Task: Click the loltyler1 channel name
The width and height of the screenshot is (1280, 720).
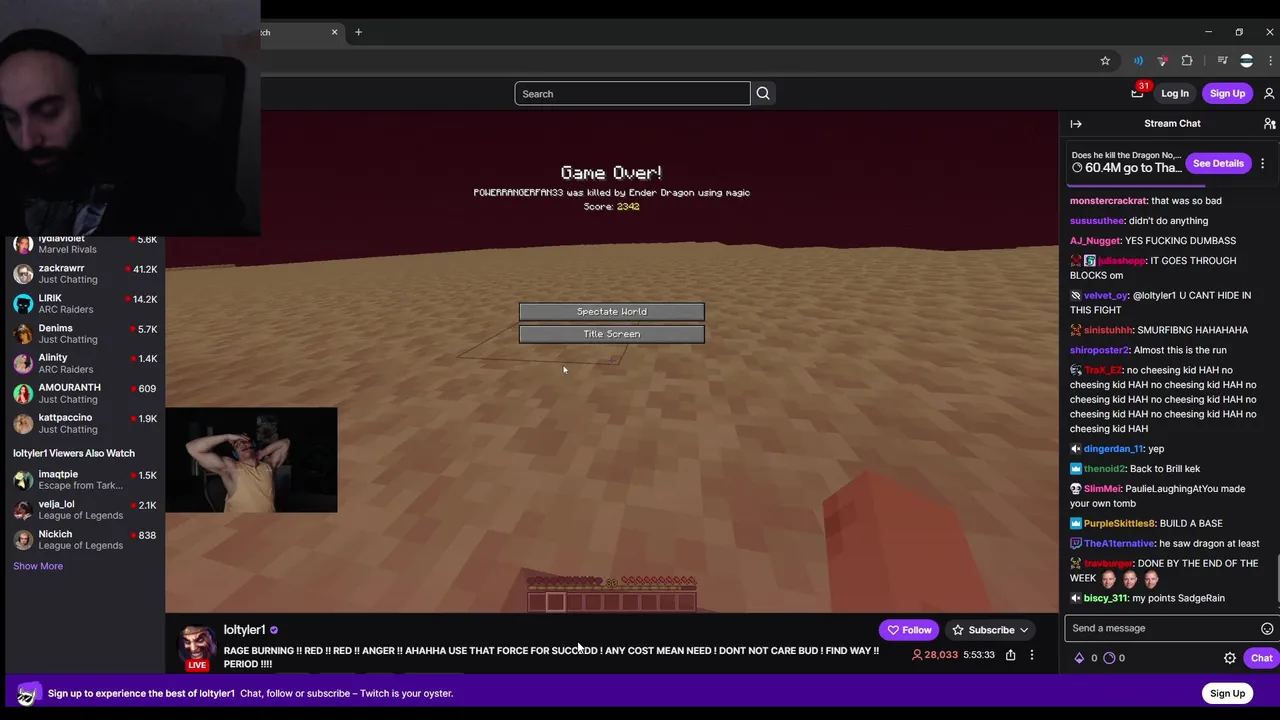Action: pos(244,630)
